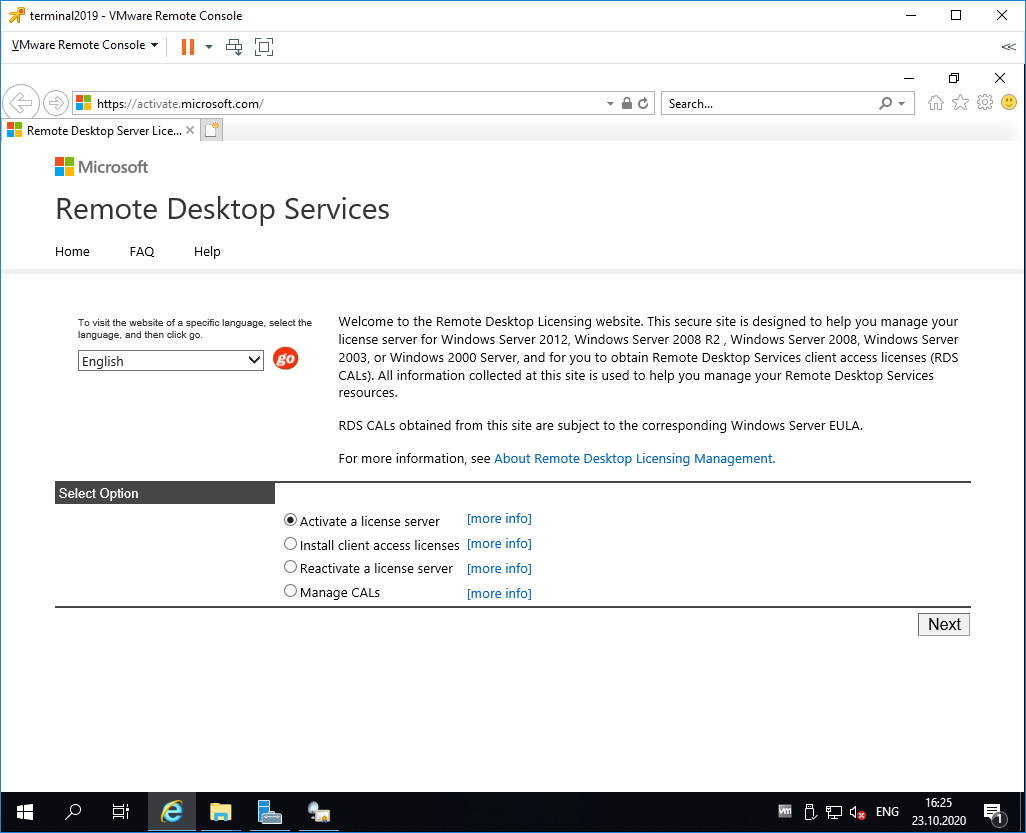
Task: Minimize the Internet Explorer window in the guest
Action: [x=909, y=78]
